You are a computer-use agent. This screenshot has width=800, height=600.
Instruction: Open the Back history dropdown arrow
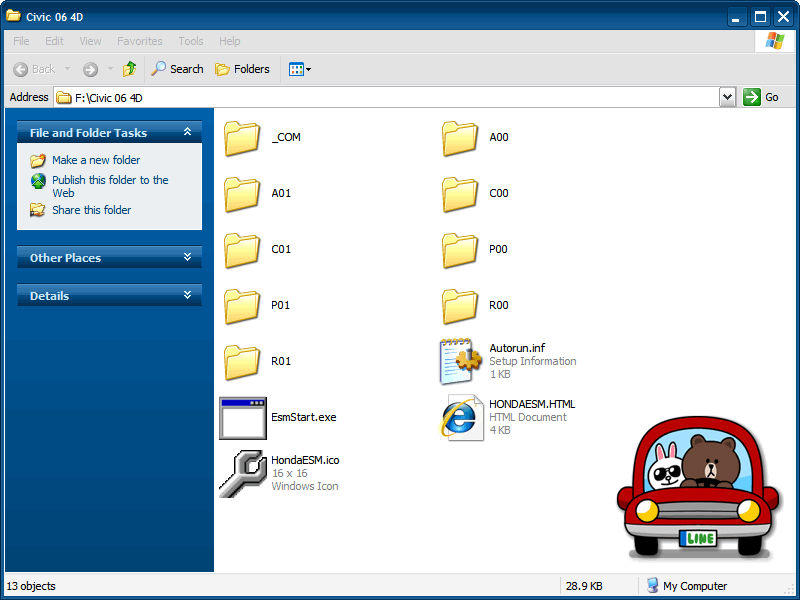[67, 69]
